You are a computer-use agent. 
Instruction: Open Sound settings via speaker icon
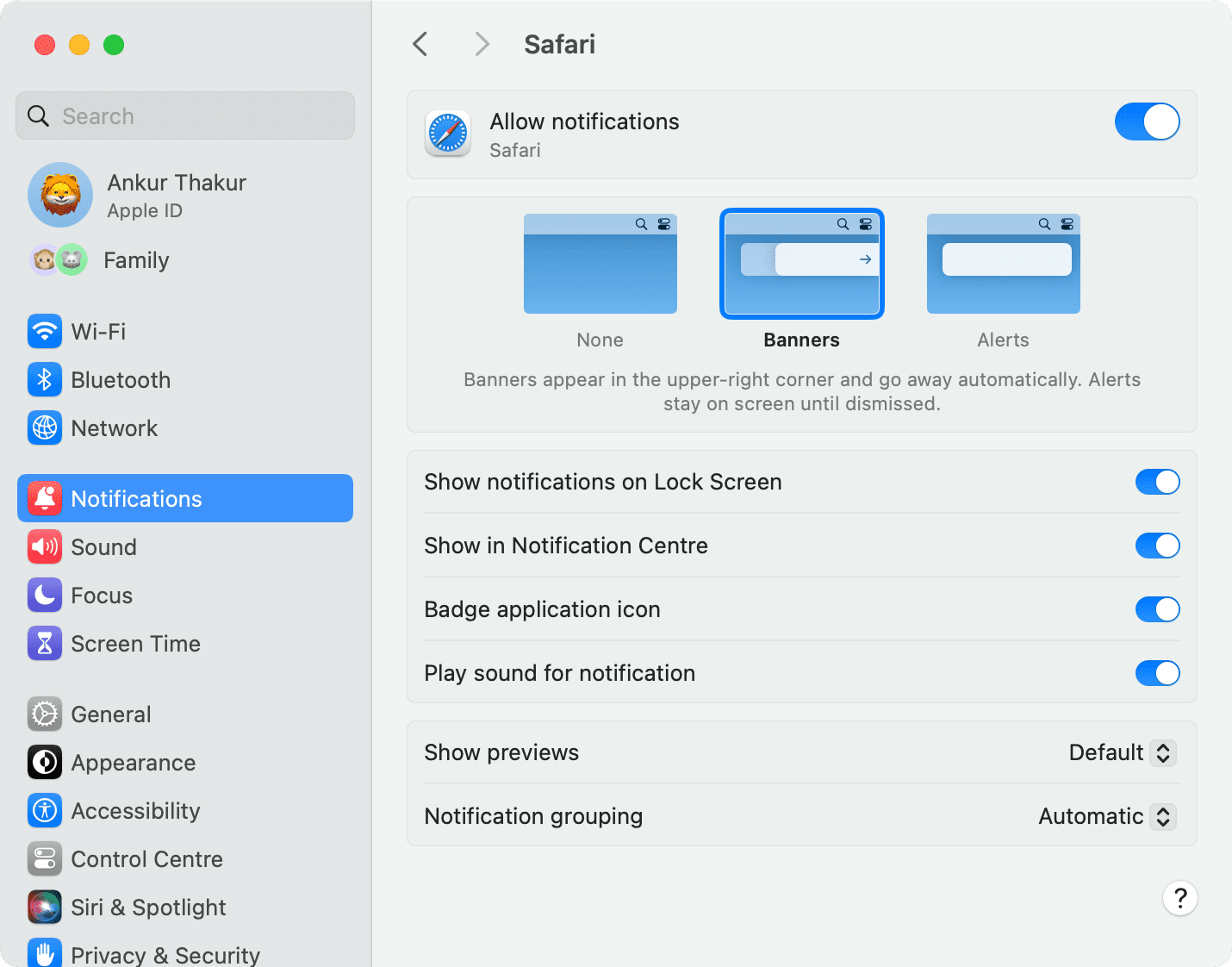pos(44,546)
